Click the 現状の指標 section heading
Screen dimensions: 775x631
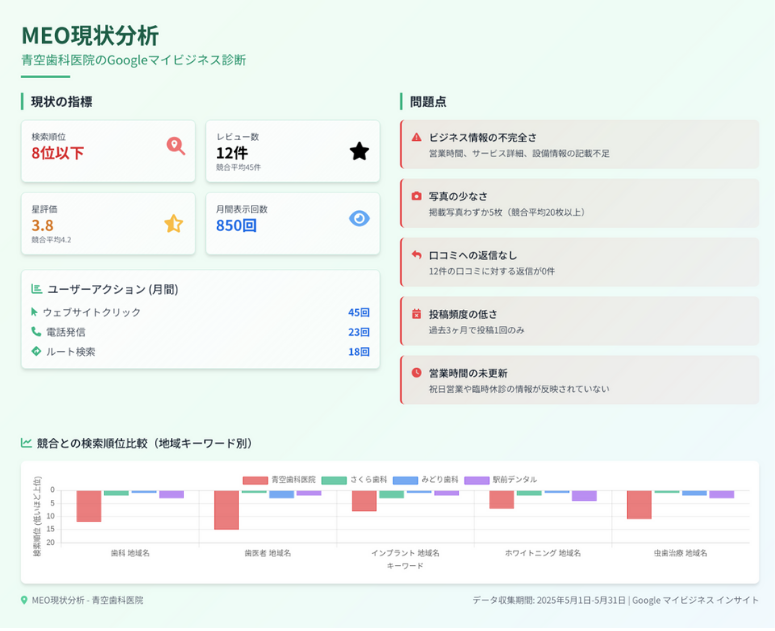(62, 102)
